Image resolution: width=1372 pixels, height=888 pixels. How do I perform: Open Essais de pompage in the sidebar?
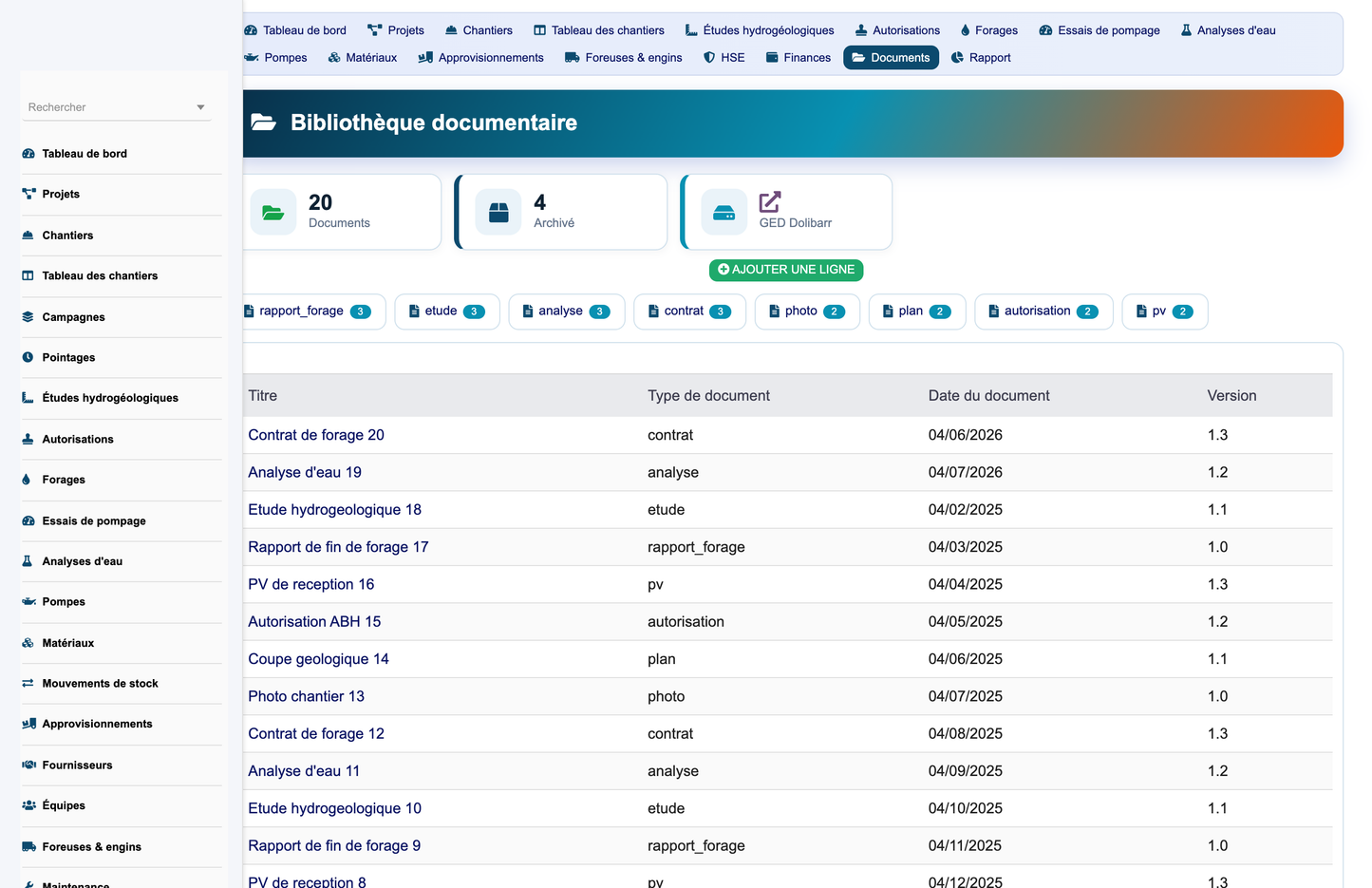pyautogui.click(x=93, y=521)
